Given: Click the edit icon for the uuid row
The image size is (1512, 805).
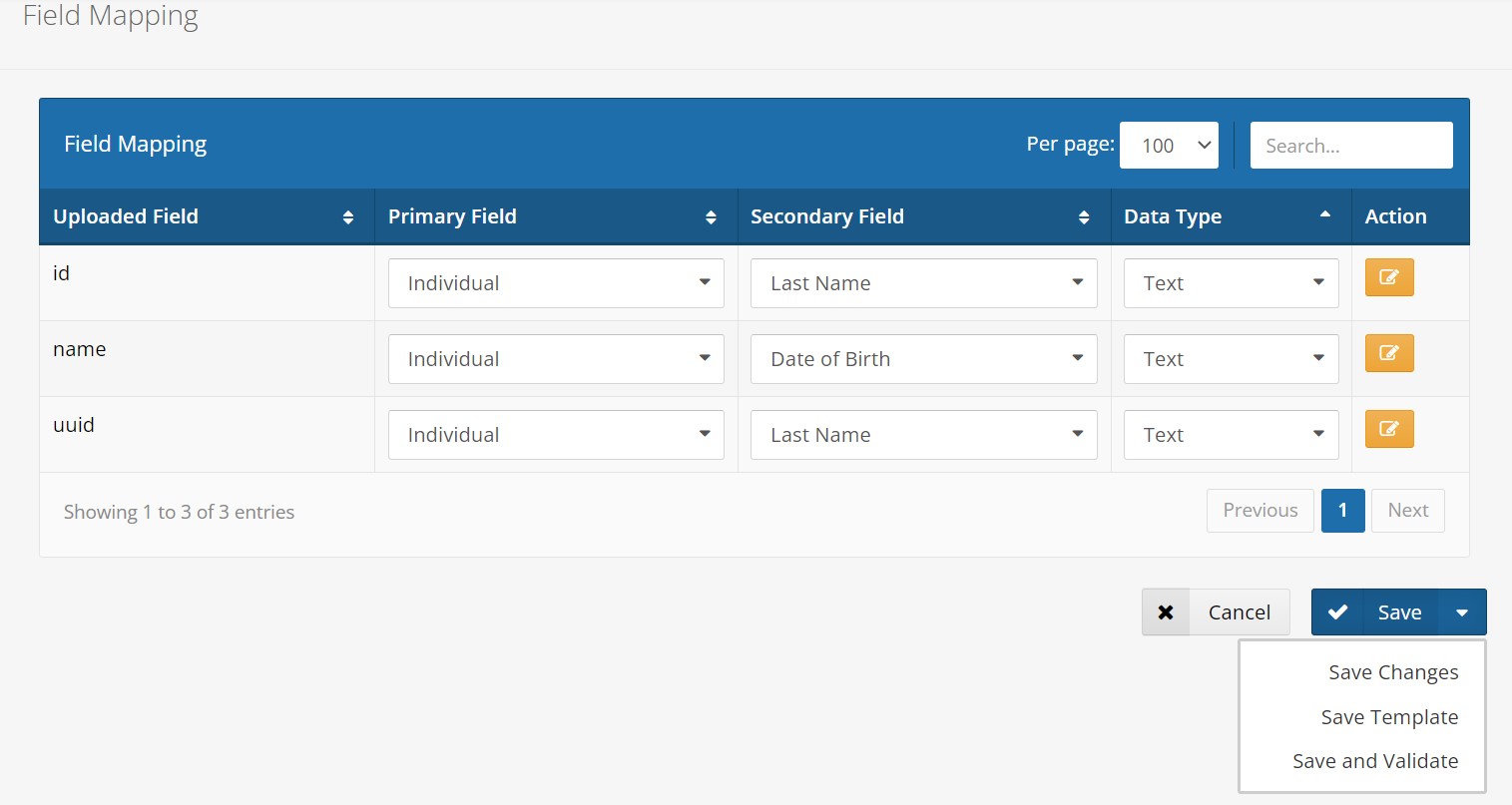Looking at the screenshot, I should pyautogui.click(x=1388, y=429).
